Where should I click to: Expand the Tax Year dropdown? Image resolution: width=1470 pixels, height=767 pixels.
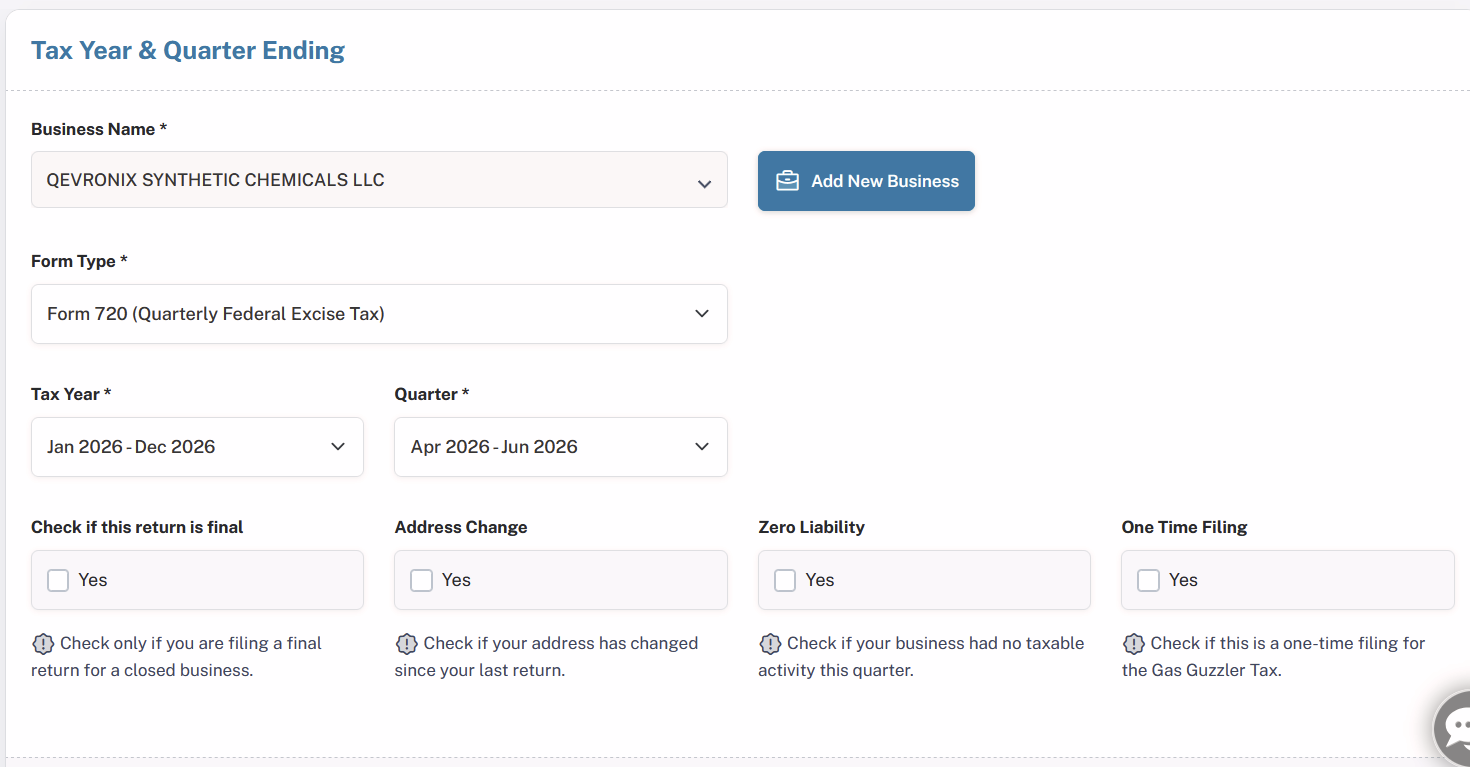197,447
